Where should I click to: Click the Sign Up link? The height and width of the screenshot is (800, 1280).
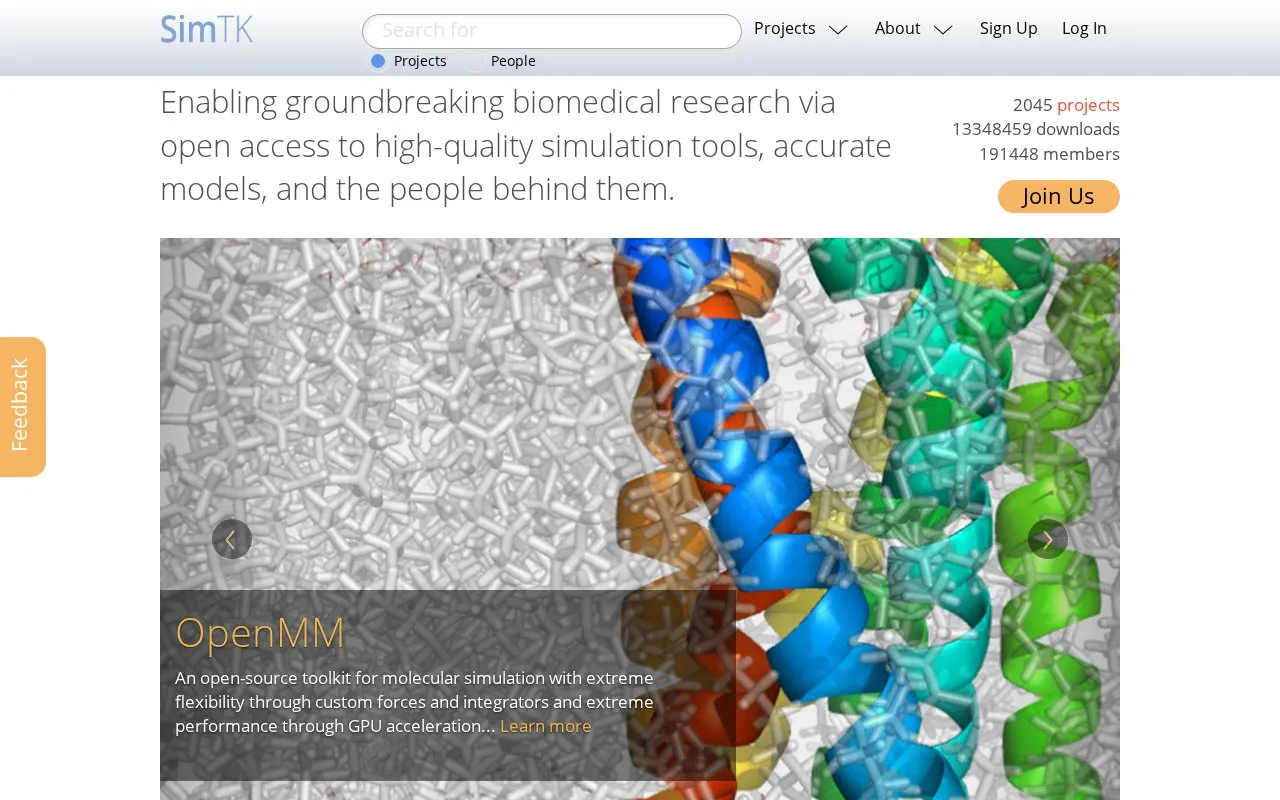tap(1009, 28)
